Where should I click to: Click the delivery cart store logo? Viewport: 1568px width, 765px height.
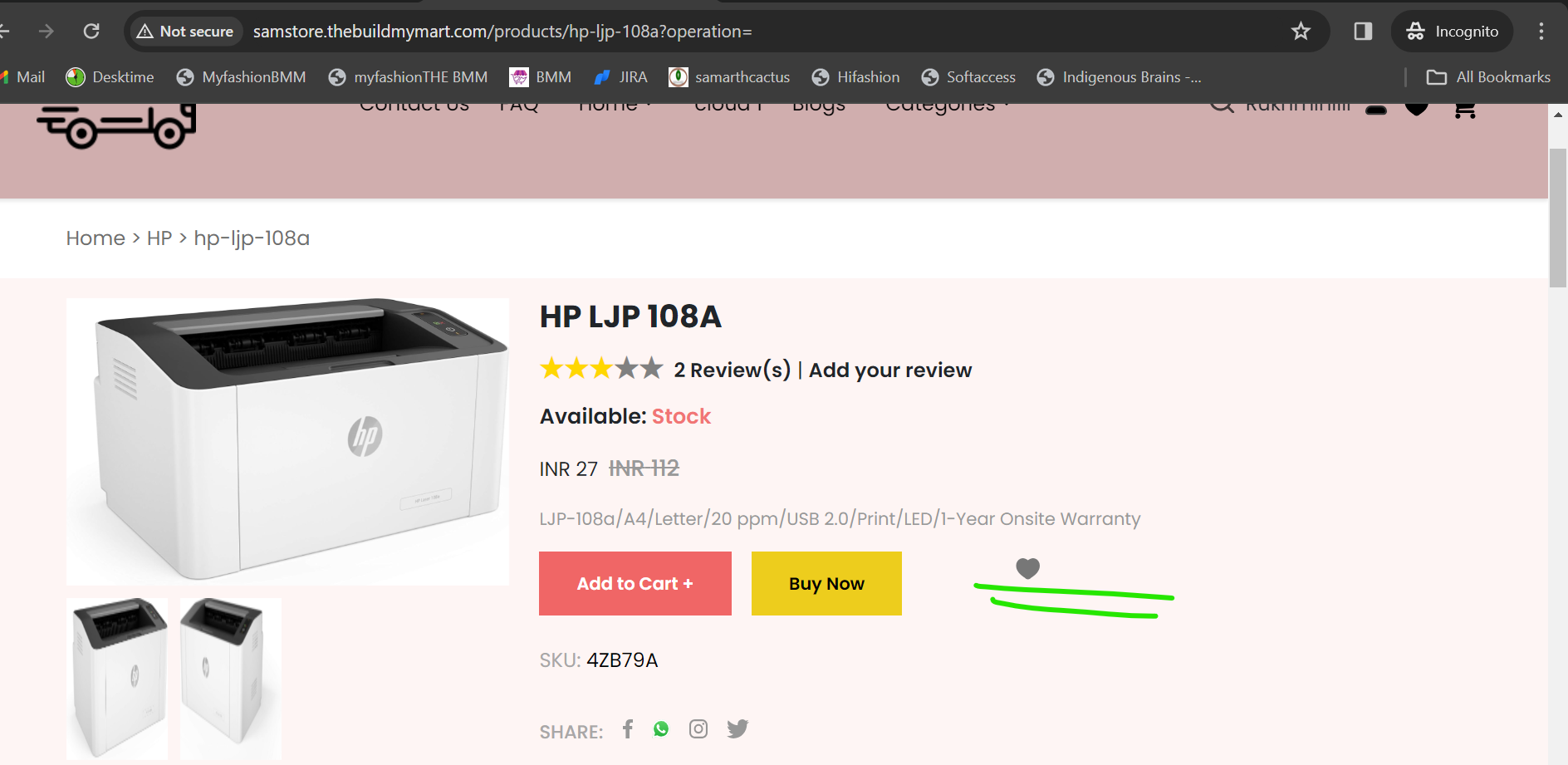(116, 126)
